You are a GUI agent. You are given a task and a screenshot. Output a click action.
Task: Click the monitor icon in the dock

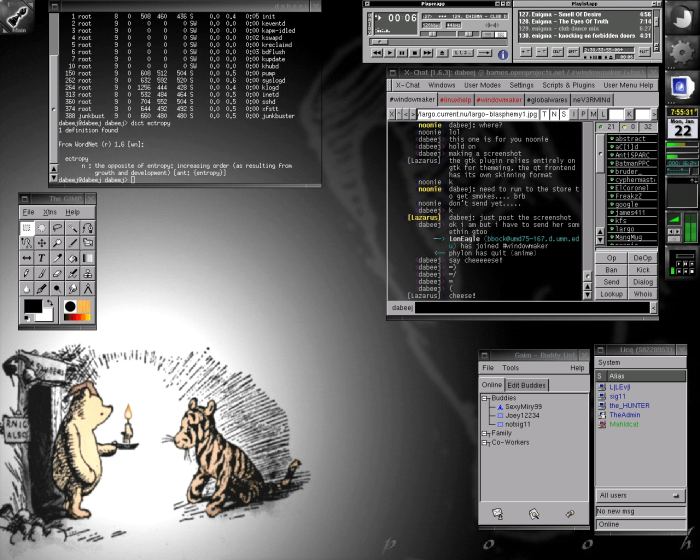click(x=681, y=87)
